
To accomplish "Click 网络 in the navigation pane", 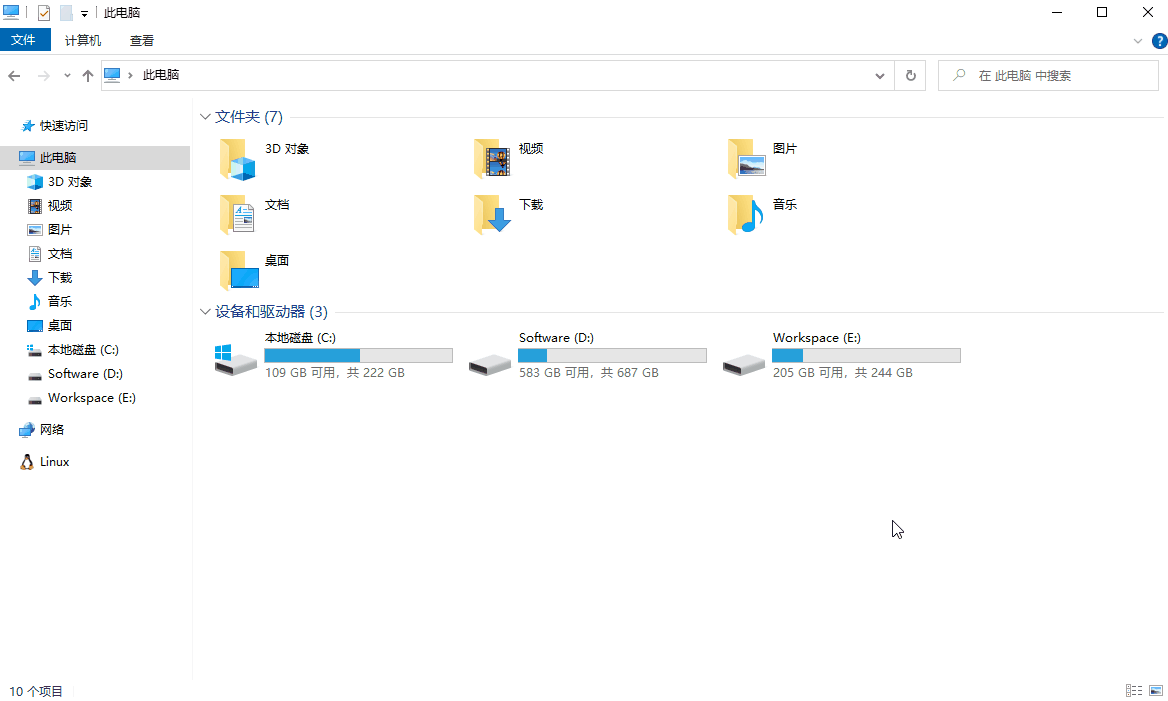I will pos(52,430).
